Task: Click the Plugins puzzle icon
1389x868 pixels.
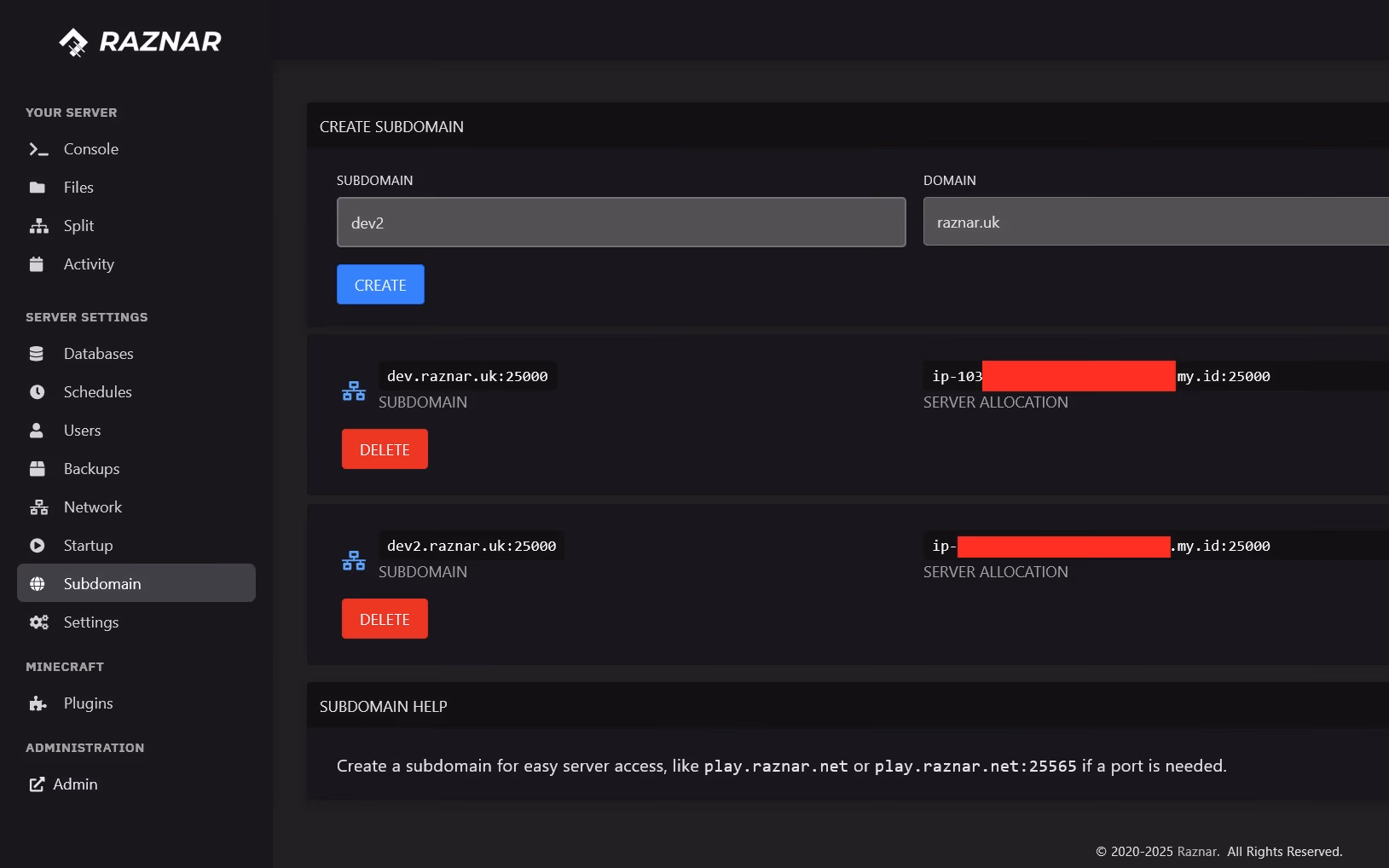Action: (38, 703)
